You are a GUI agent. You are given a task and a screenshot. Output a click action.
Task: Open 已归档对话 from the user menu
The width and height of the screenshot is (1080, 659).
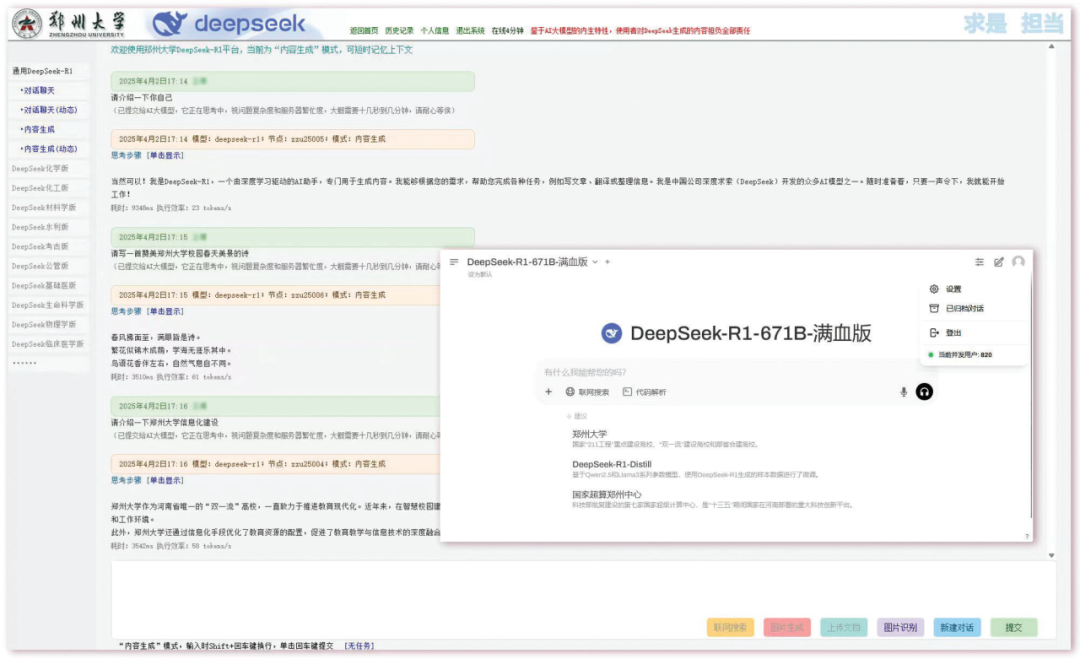tap(963, 309)
